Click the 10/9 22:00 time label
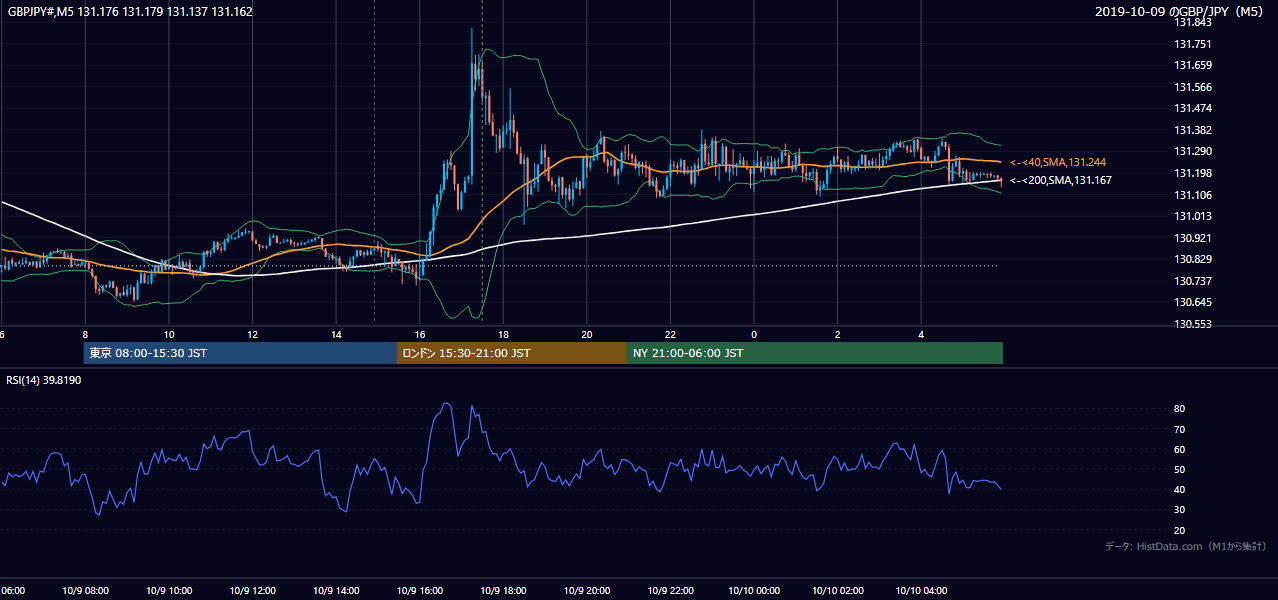Screen dimensions: 1278x600 point(670,590)
